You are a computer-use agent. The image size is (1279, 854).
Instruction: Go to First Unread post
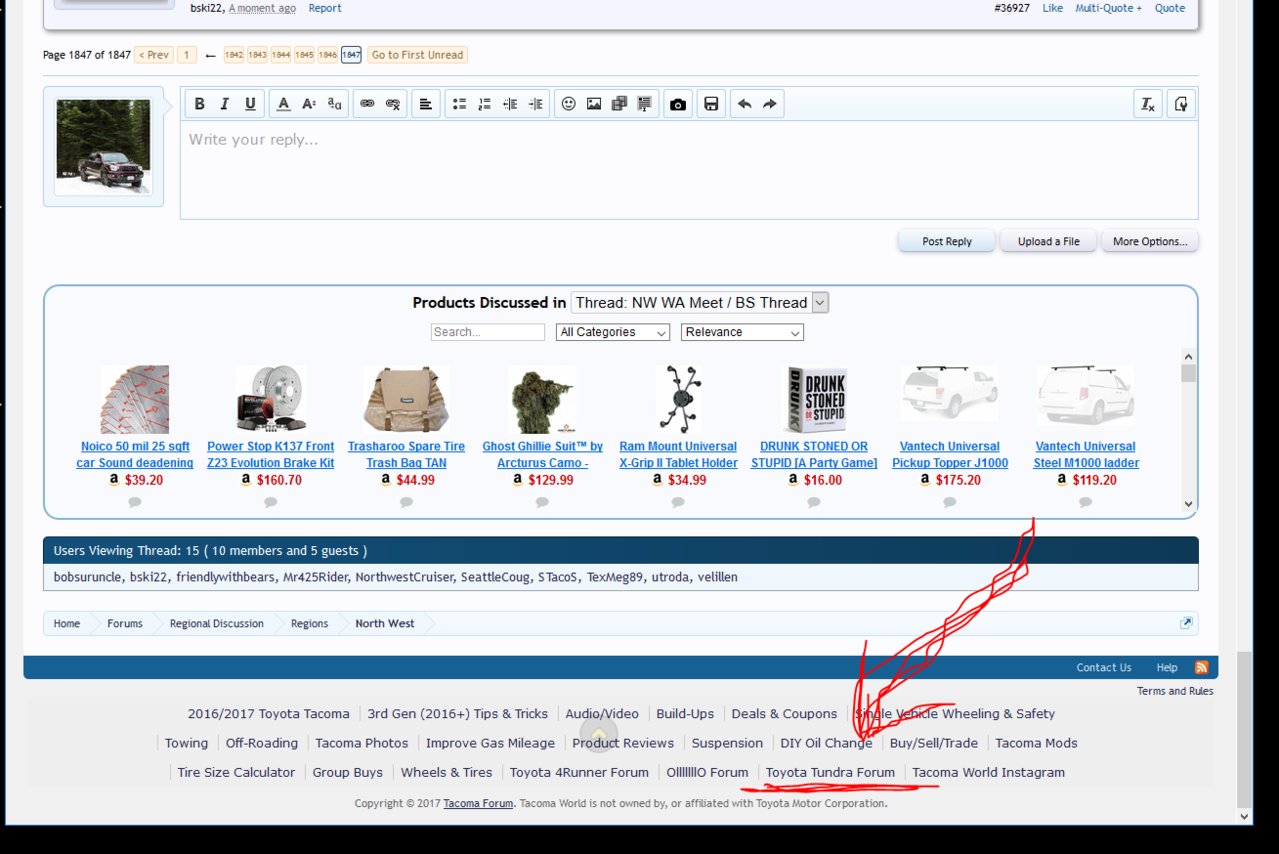(x=417, y=55)
